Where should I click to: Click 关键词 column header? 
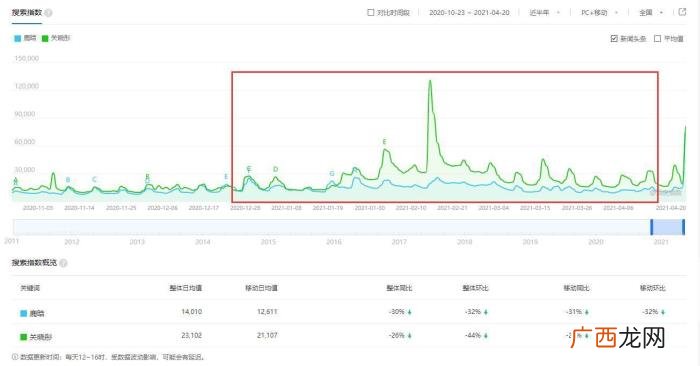coord(30,288)
